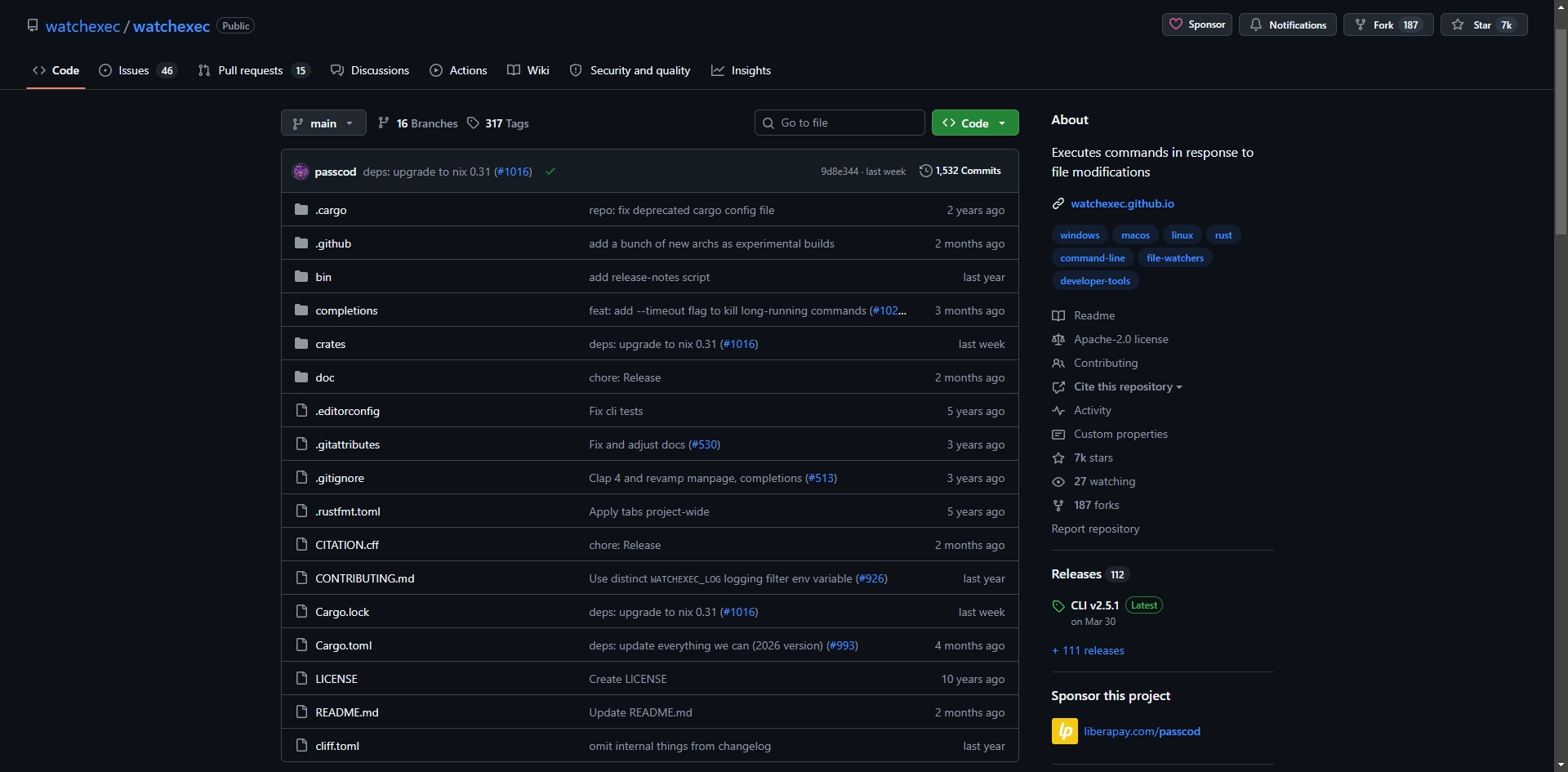The height and width of the screenshot is (772, 1568).
Task: Click the passcod avatar in the commit bar
Action: (301, 172)
